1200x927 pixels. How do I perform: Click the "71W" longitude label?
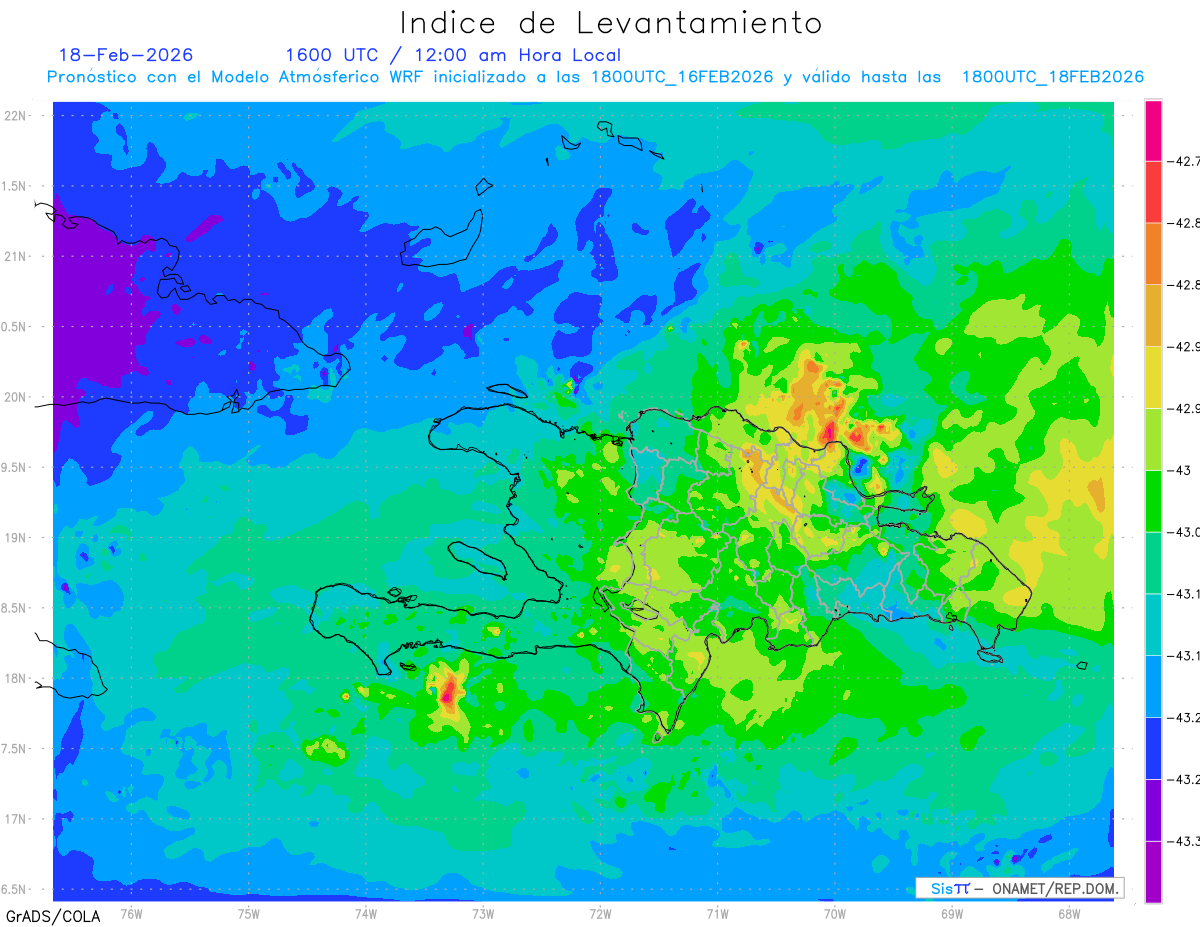pos(717,913)
